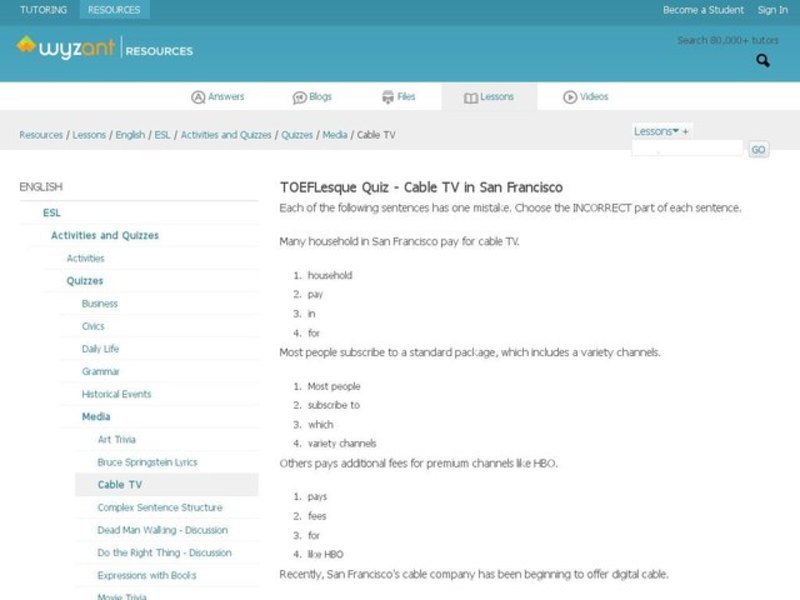Open Bruce Springsteen Lyrics quiz
The image size is (800, 600).
(147, 463)
